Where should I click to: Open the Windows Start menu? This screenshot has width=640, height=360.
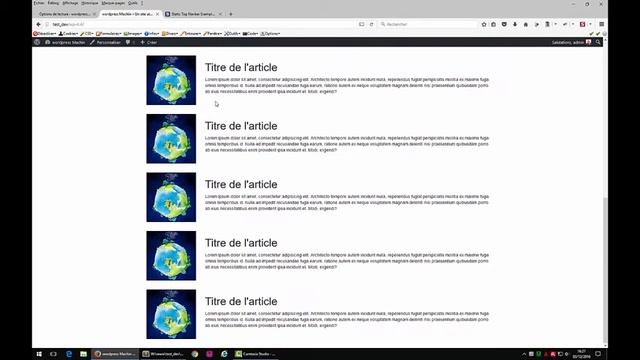(39, 354)
